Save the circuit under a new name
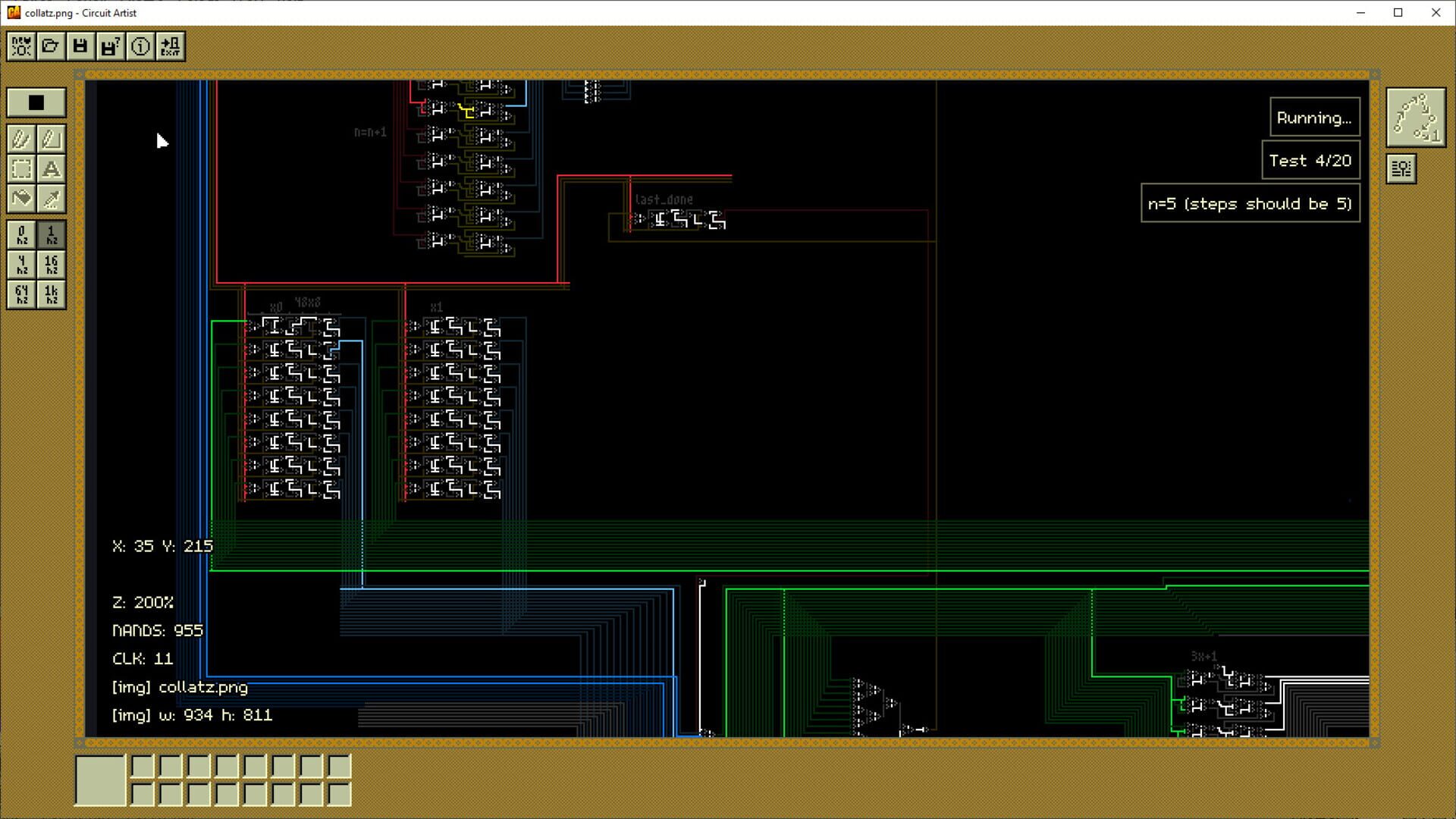Viewport: 1456px width, 819px height. [x=110, y=46]
